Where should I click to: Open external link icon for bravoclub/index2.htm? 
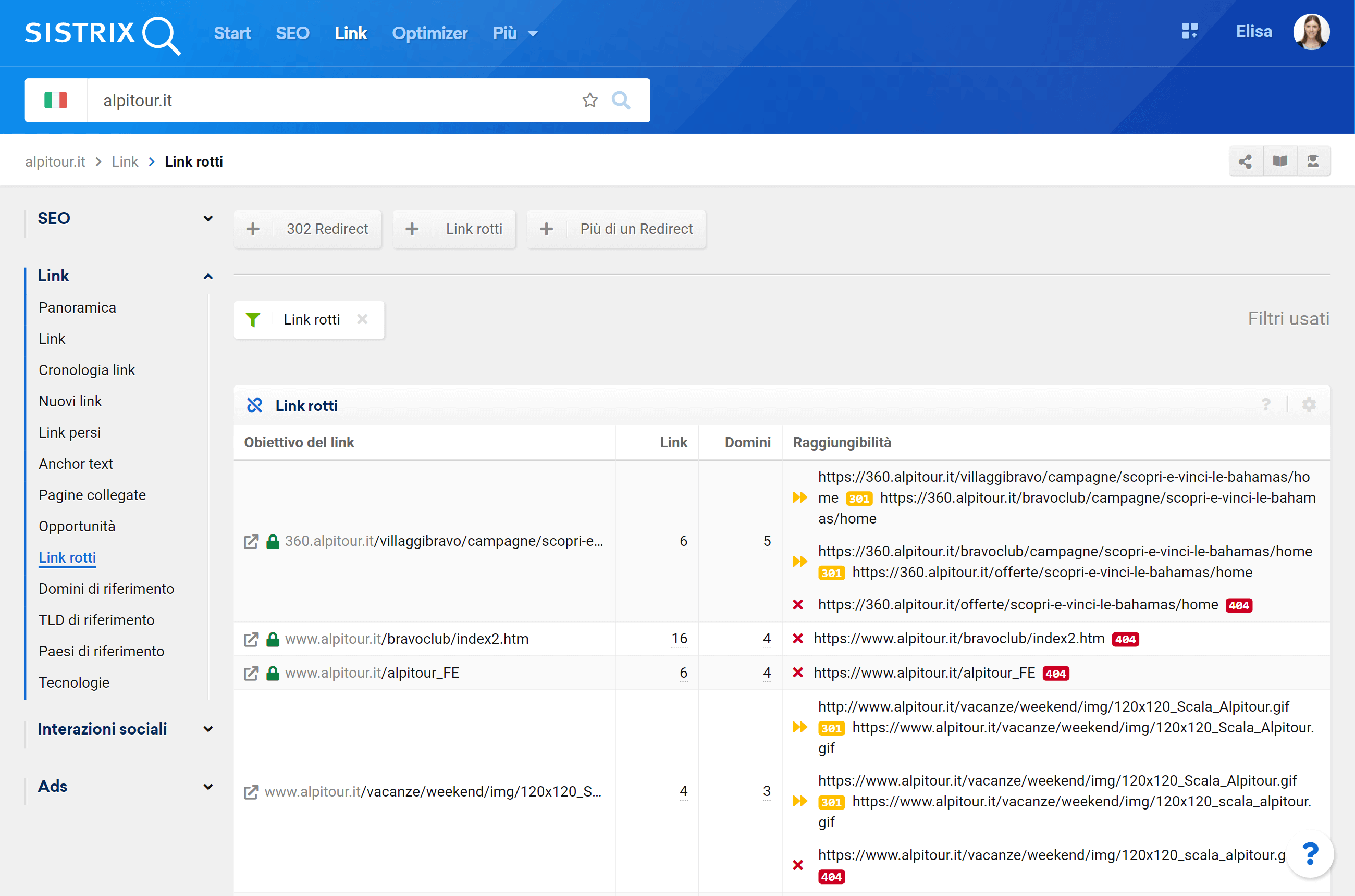251,639
